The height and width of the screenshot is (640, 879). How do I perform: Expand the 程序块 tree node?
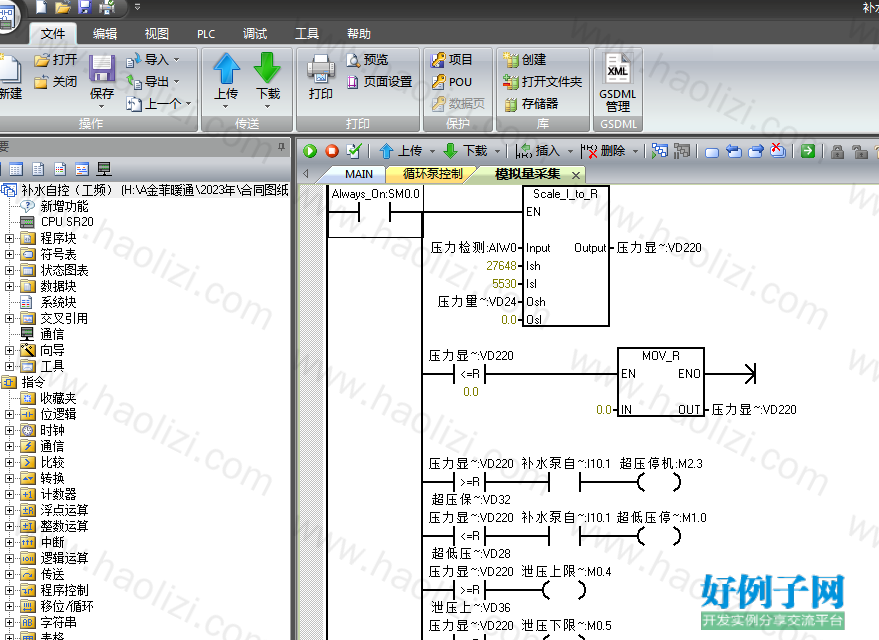10,238
